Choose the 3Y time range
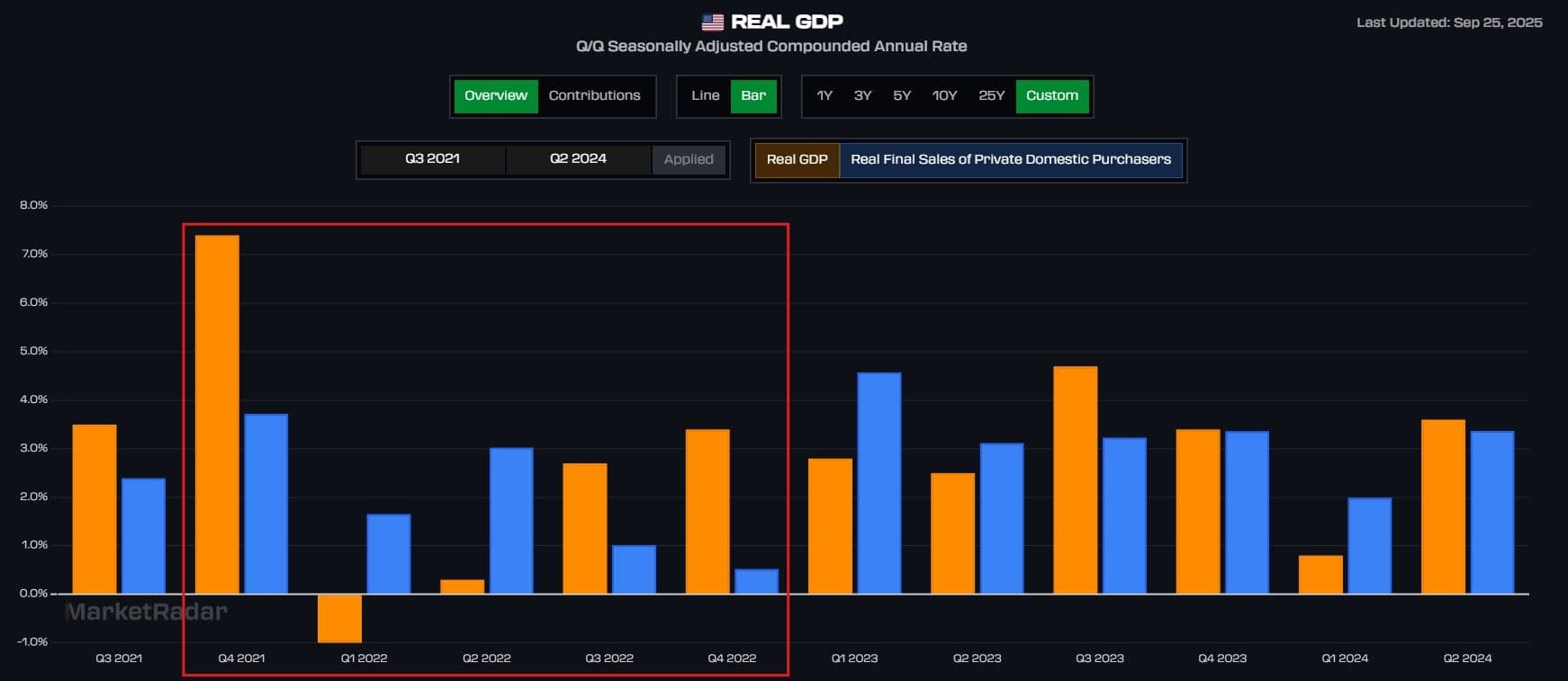Image resolution: width=1568 pixels, height=681 pixels. (x=862, y=96)
